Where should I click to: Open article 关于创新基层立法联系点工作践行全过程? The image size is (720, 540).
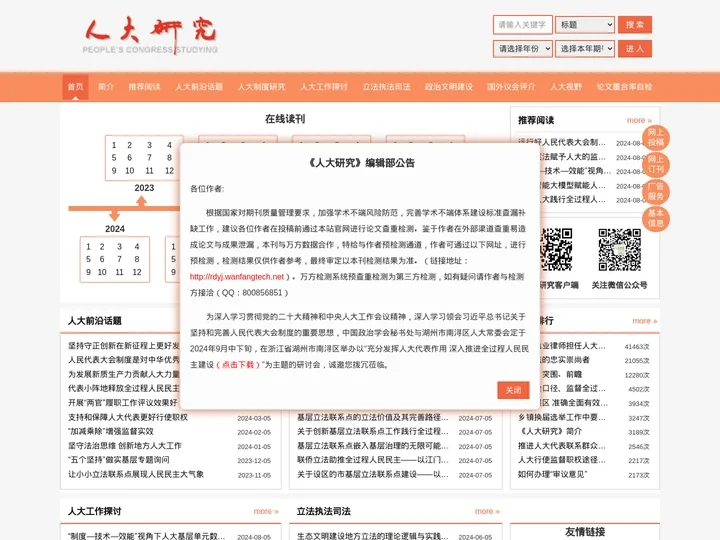pyautogui.click(x=373, y=431)
